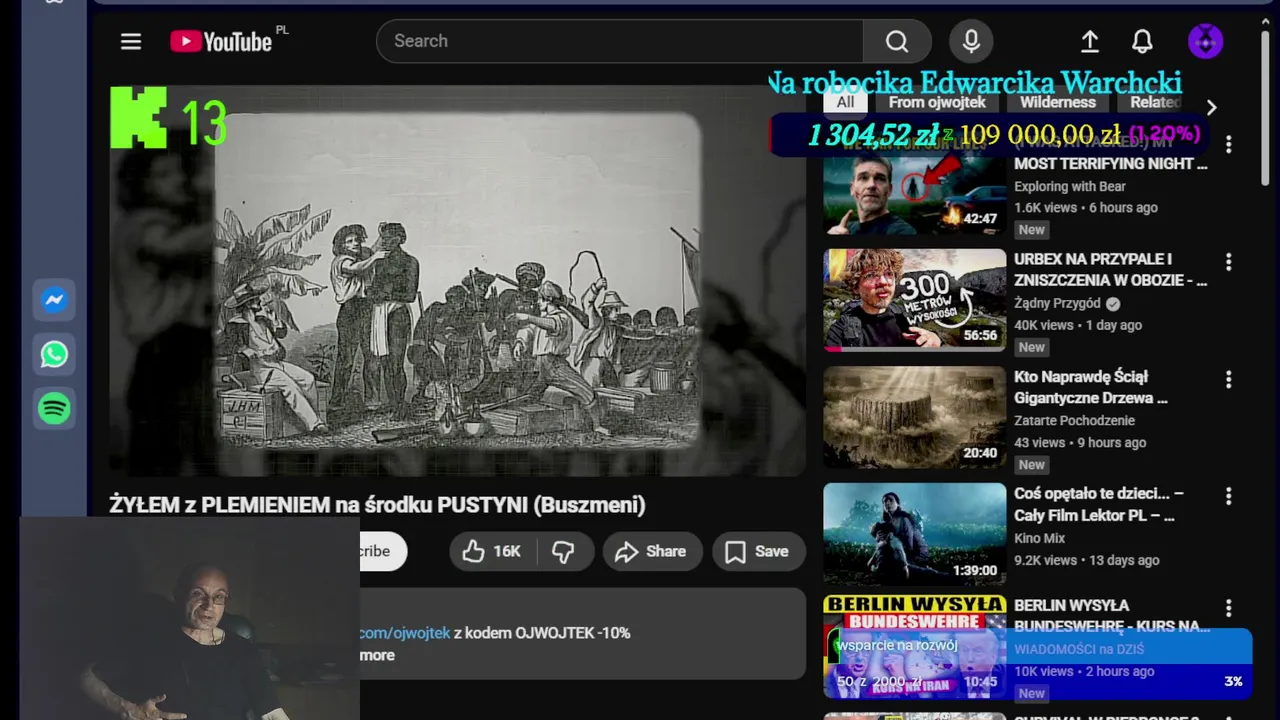Open the notifications bell
Viewport: 1280px width, 720px height.
1142,41
